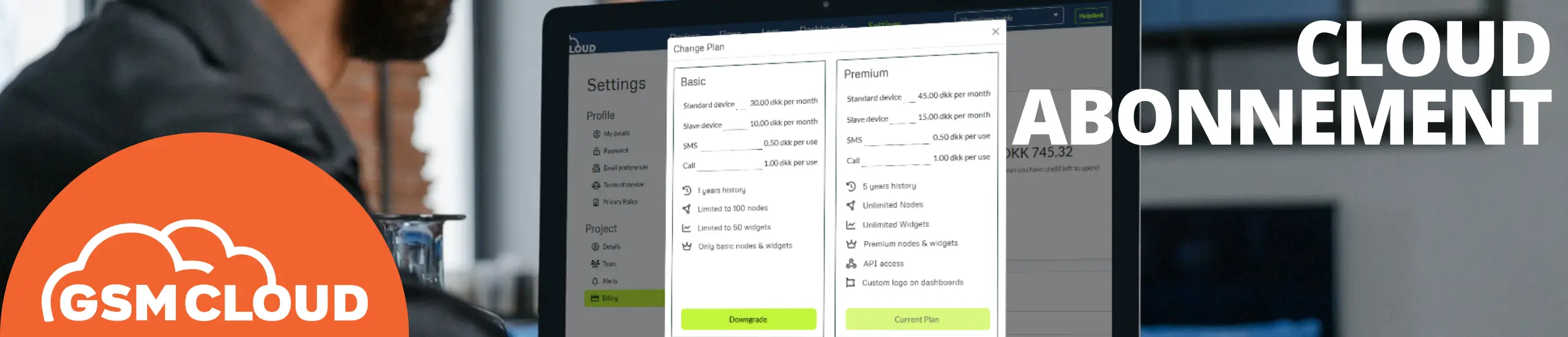Select the Basic plan card title

pos(693,81)
